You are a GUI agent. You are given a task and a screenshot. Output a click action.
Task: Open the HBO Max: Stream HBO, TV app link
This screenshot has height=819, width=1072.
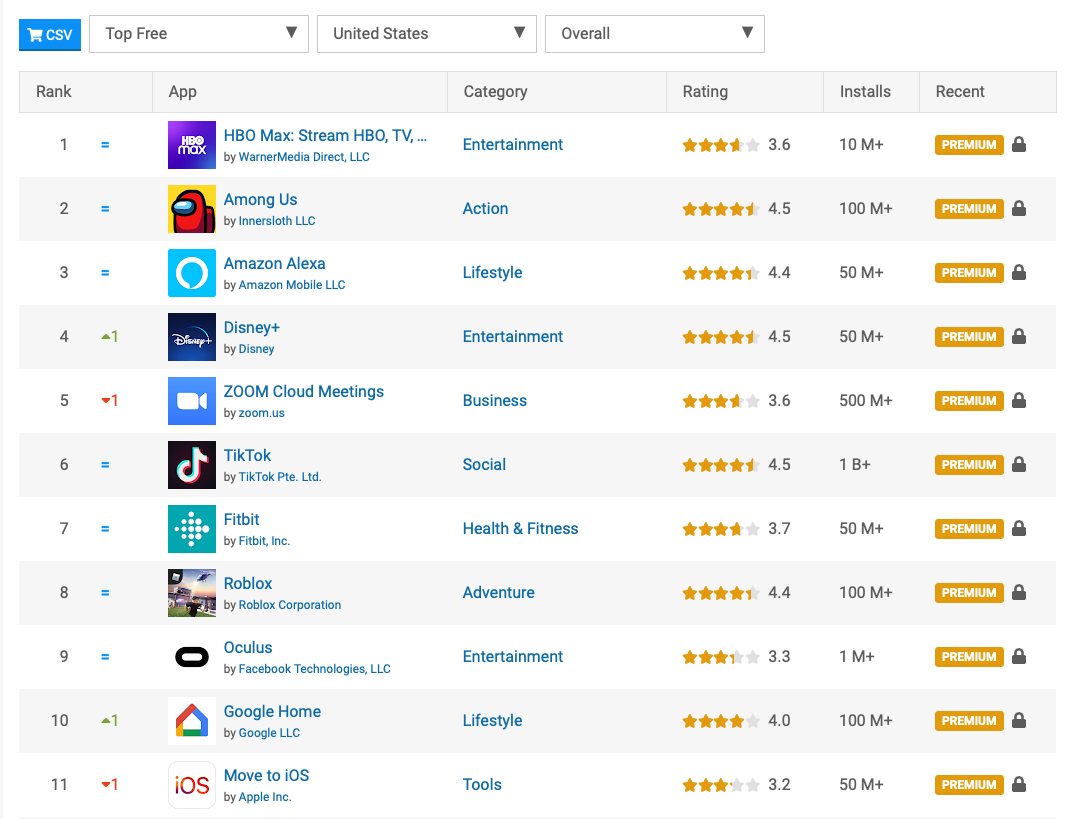pos(325,135)
